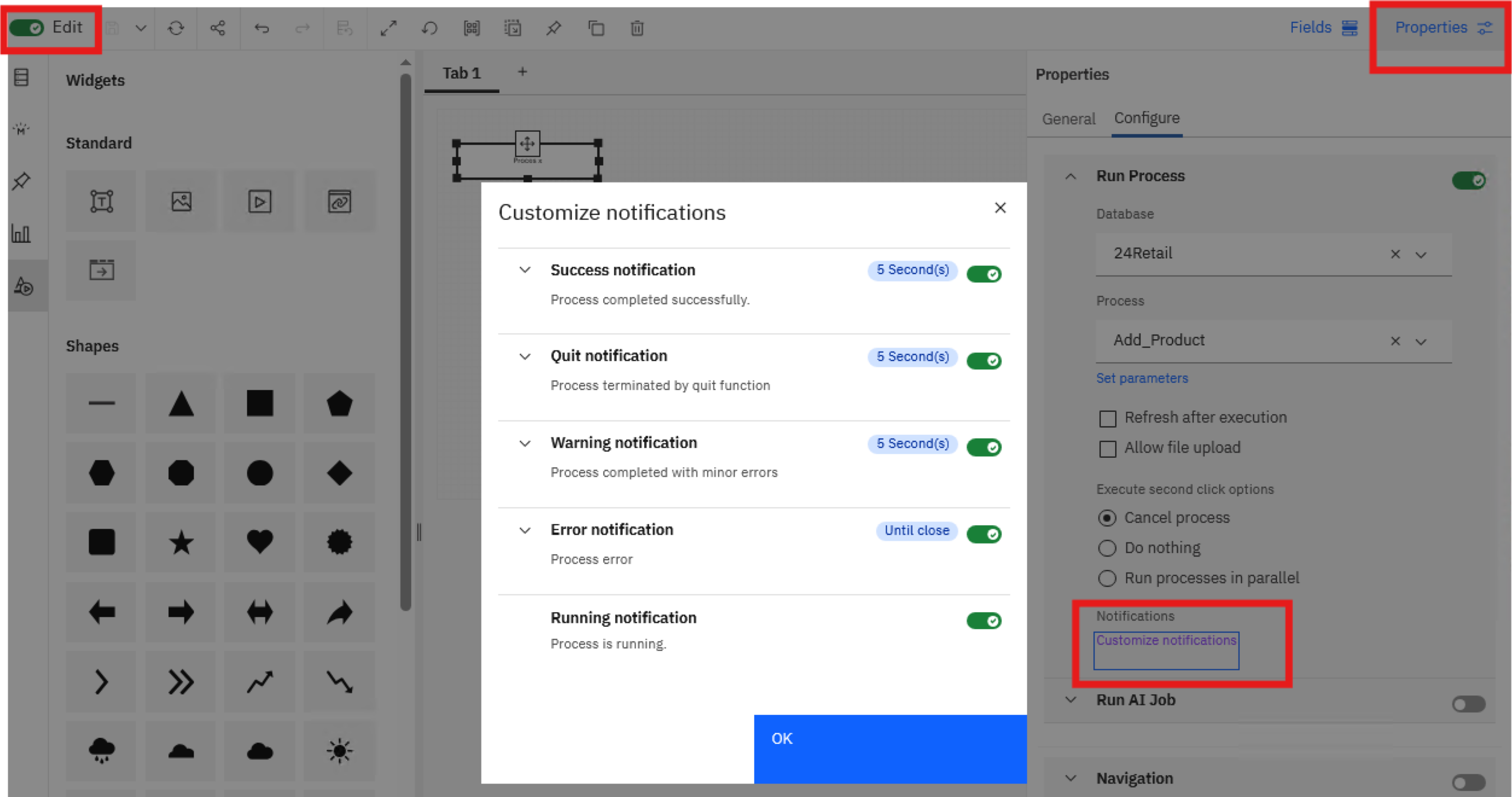Select the text box widget
The width and height of the screenshot is (1512, 797).
click(x=102, y=201)
